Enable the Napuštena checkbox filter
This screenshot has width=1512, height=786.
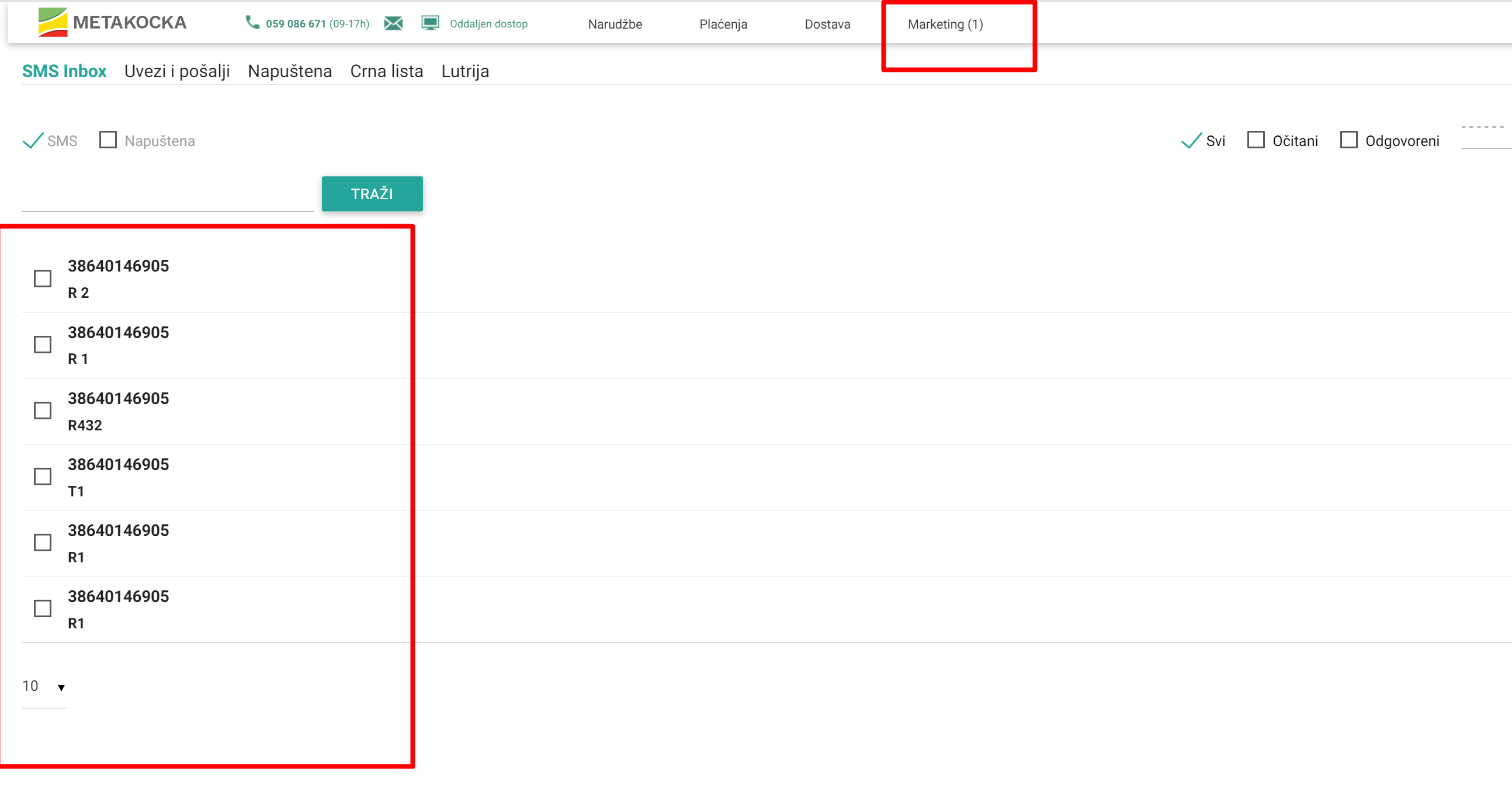point(108,140)
